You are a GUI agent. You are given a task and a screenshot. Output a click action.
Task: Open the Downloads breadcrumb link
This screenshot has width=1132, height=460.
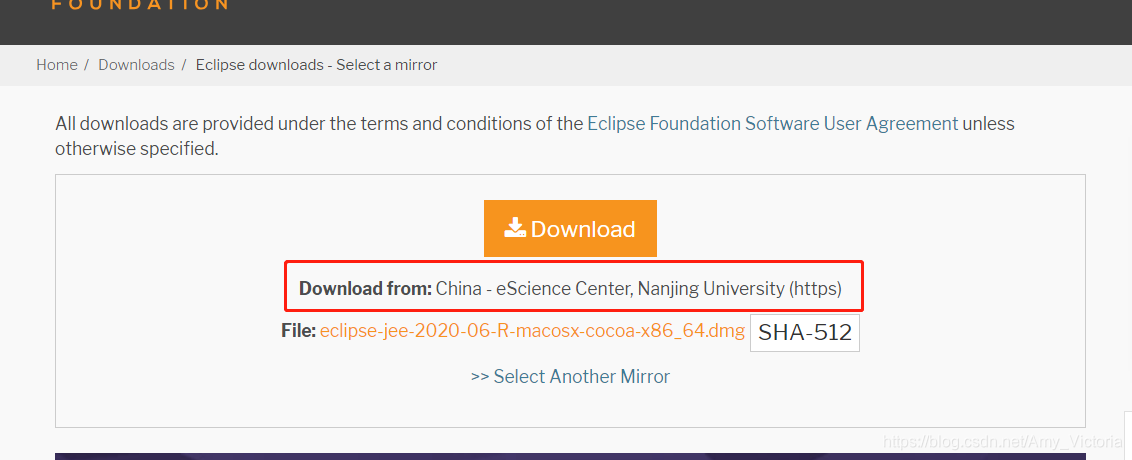coord(136,65)
